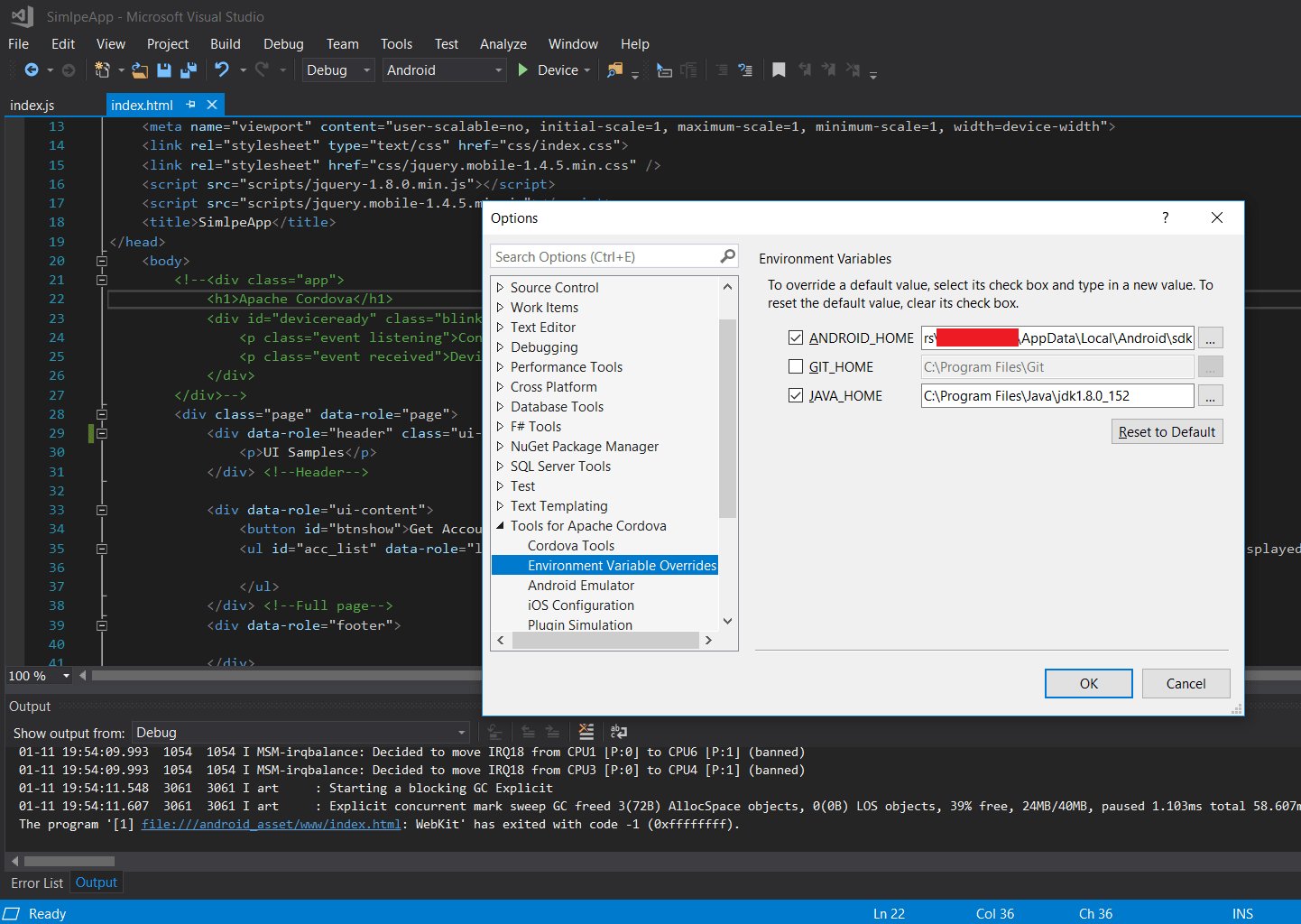The image size is (1301, 924).
Task: Click the Navigate Backward arrow icon
Action: [x=32, y=70]
